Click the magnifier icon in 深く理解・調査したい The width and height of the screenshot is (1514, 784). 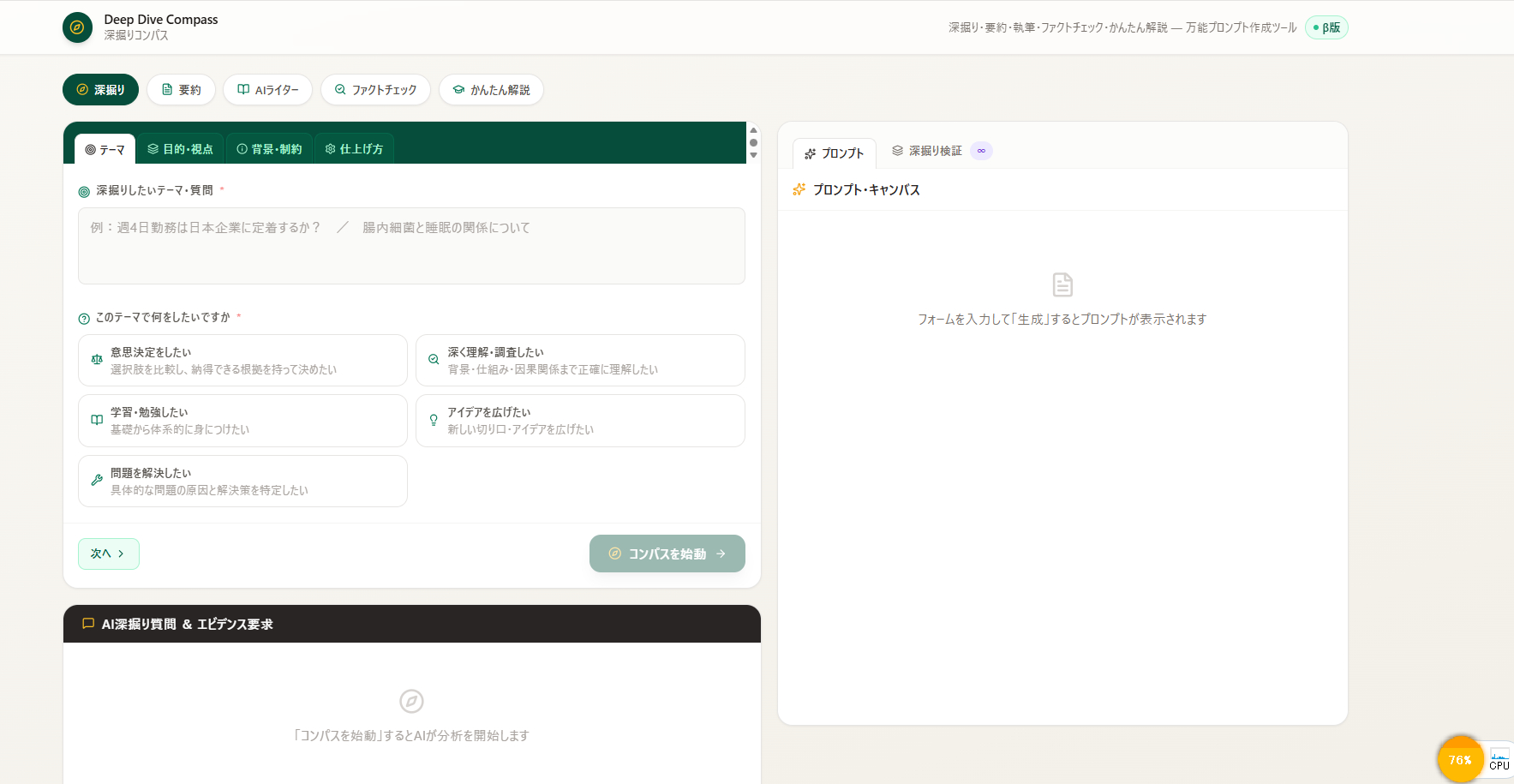(x=434, y=360)
